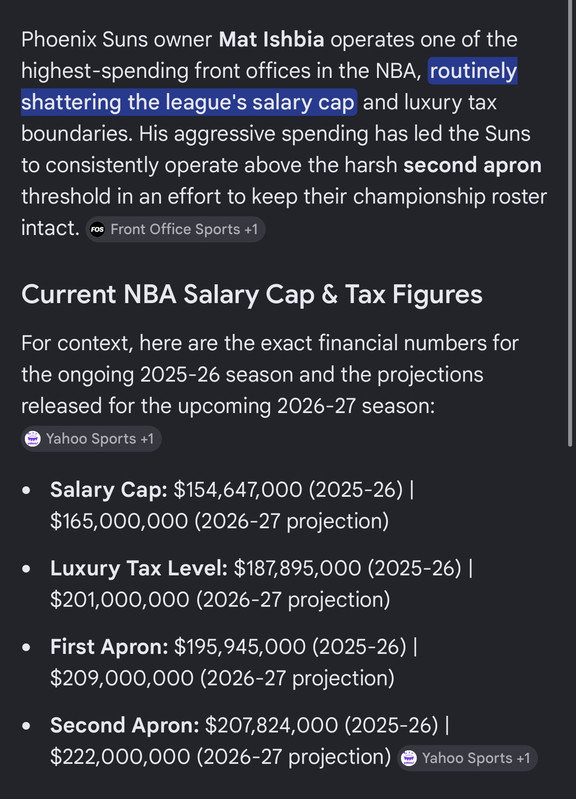Image resolution: width=576 pixels, height=799 pixels.
Task: Click the vertical scrollbar thumb on the right edge
Action: tap(569, 223)
